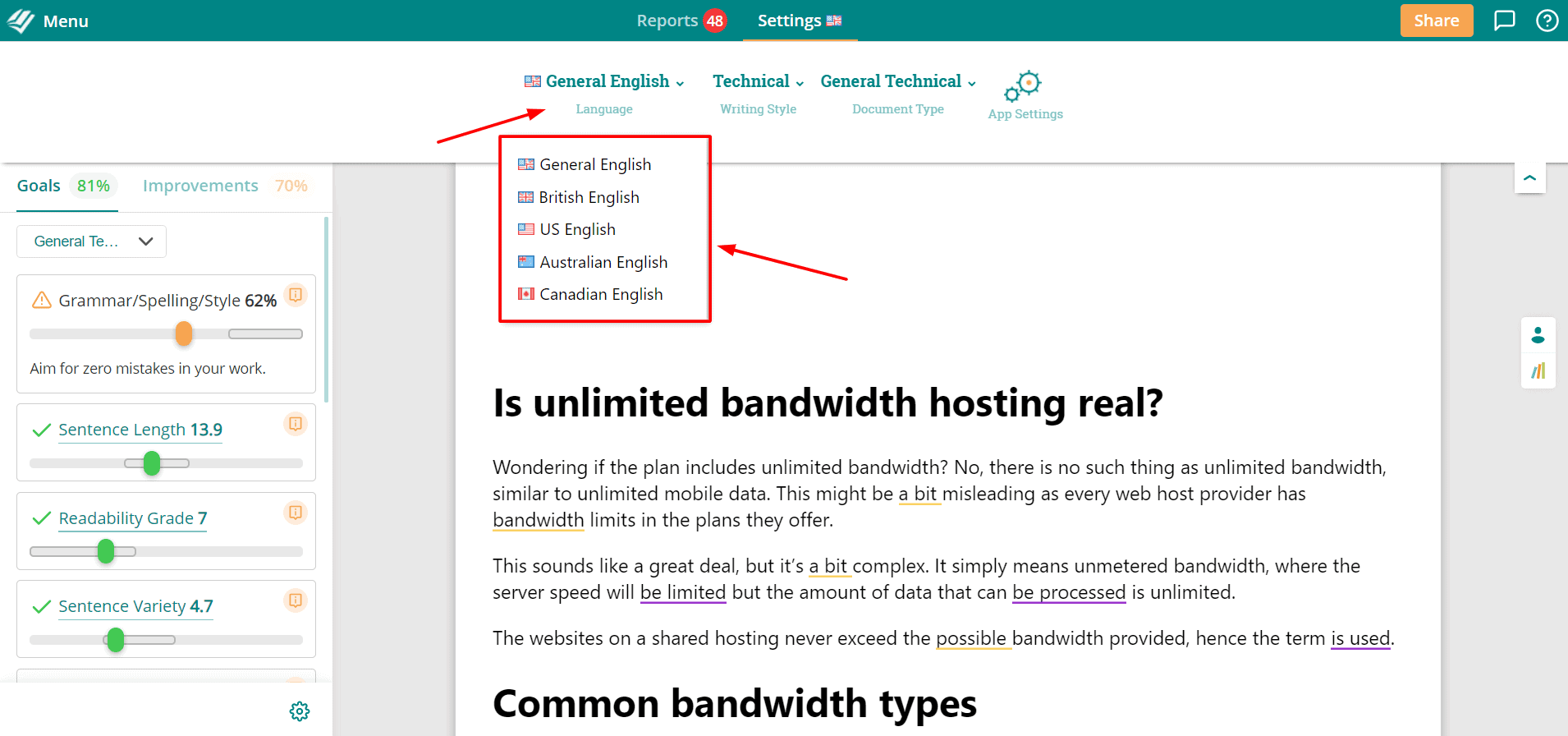The width and height of the screenshot is (1568, 736).
Task: Click the ProWritingAid logo icon
Action: 21,21
